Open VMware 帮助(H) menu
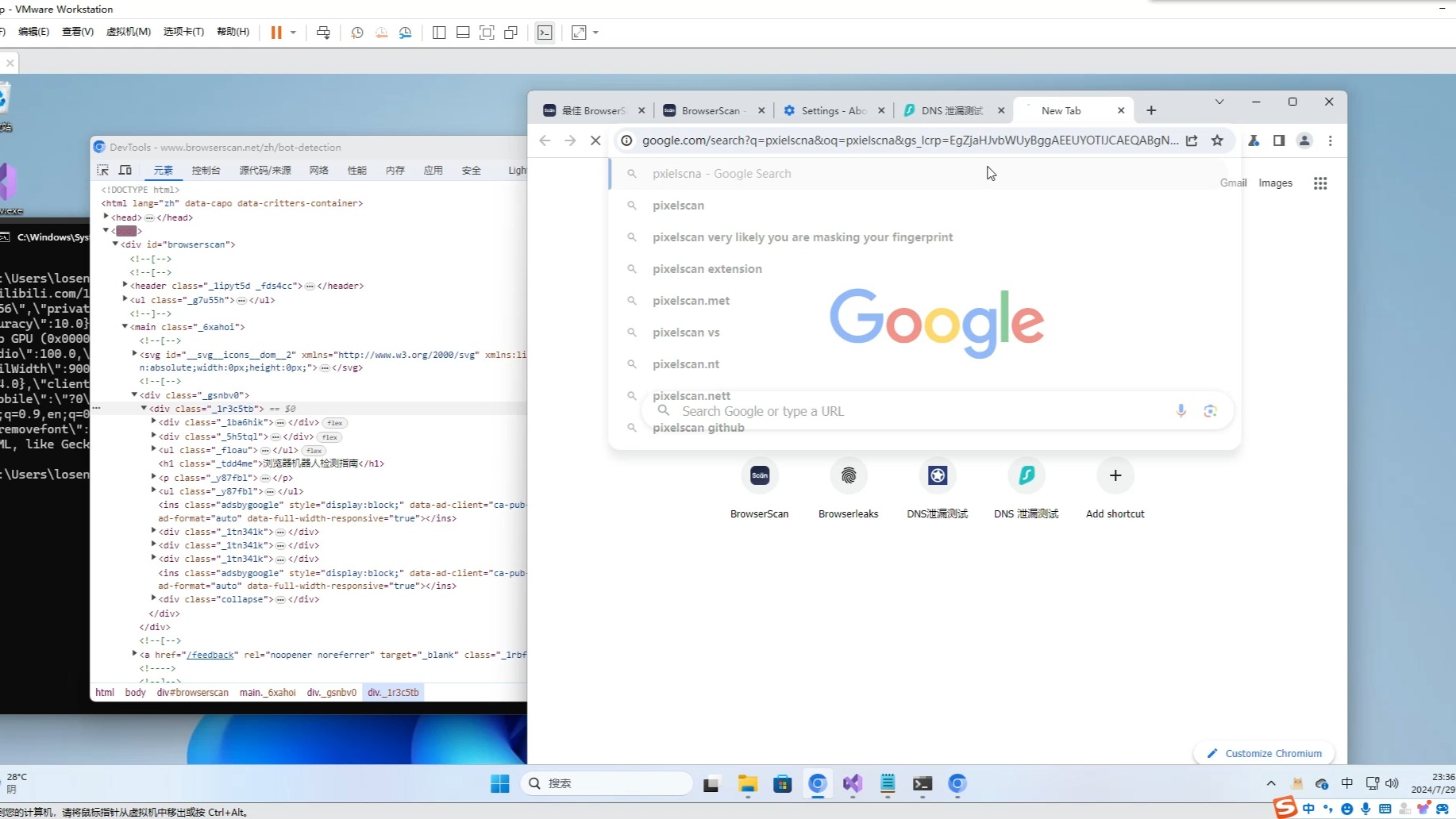Screen dimensions: 1456x819 233,32
